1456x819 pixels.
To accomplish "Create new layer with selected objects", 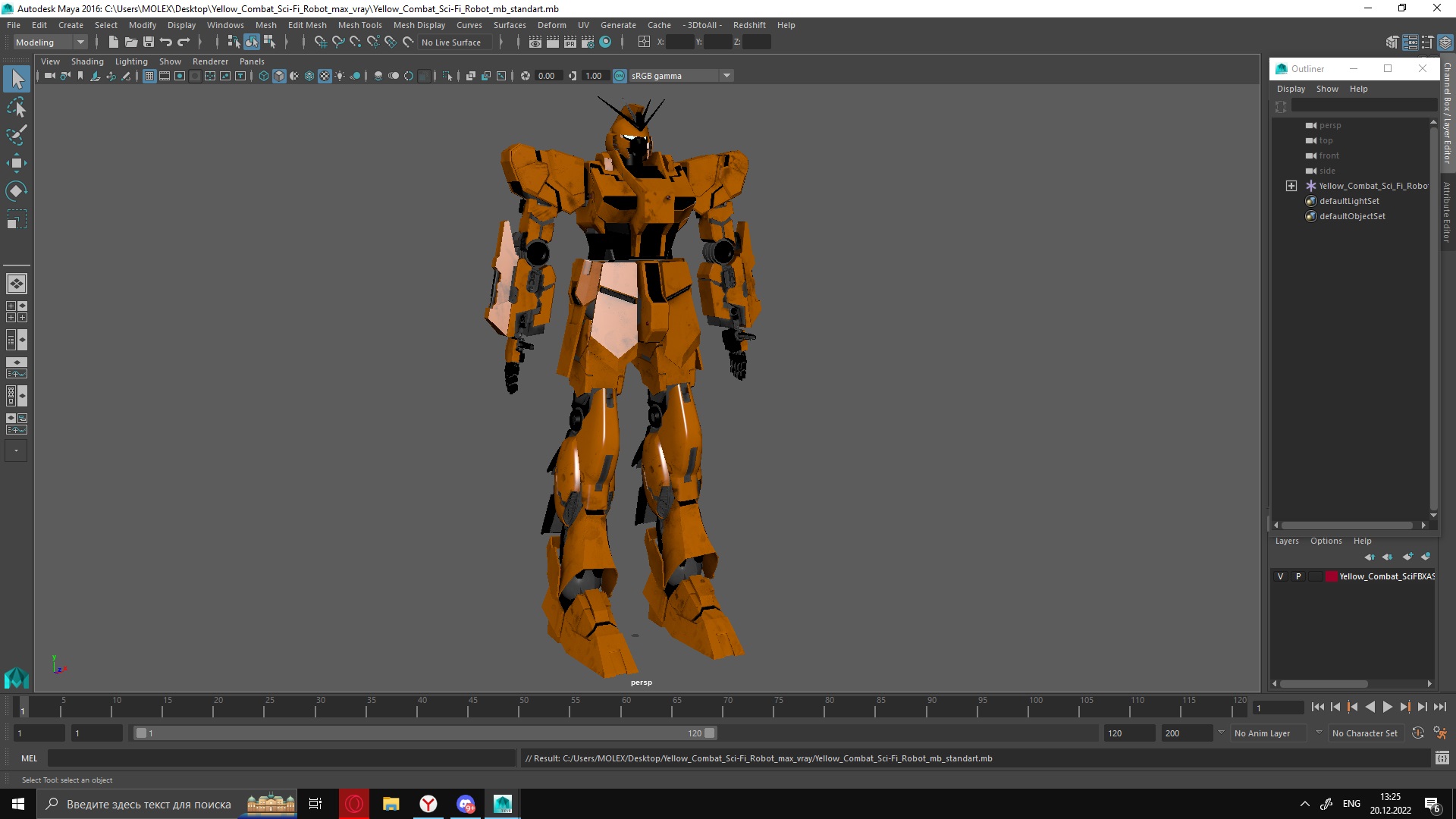I will pos(1426,557).
